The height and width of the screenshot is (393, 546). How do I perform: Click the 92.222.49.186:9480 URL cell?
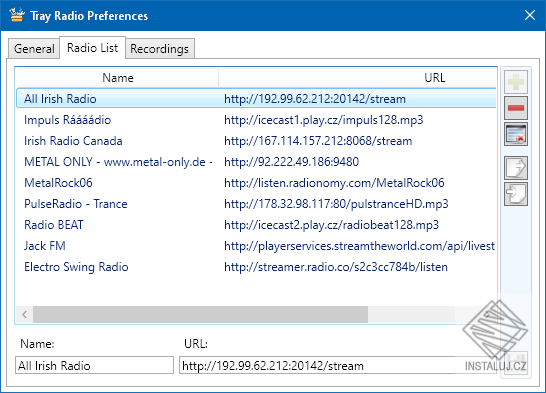click(x=291, y=162)
